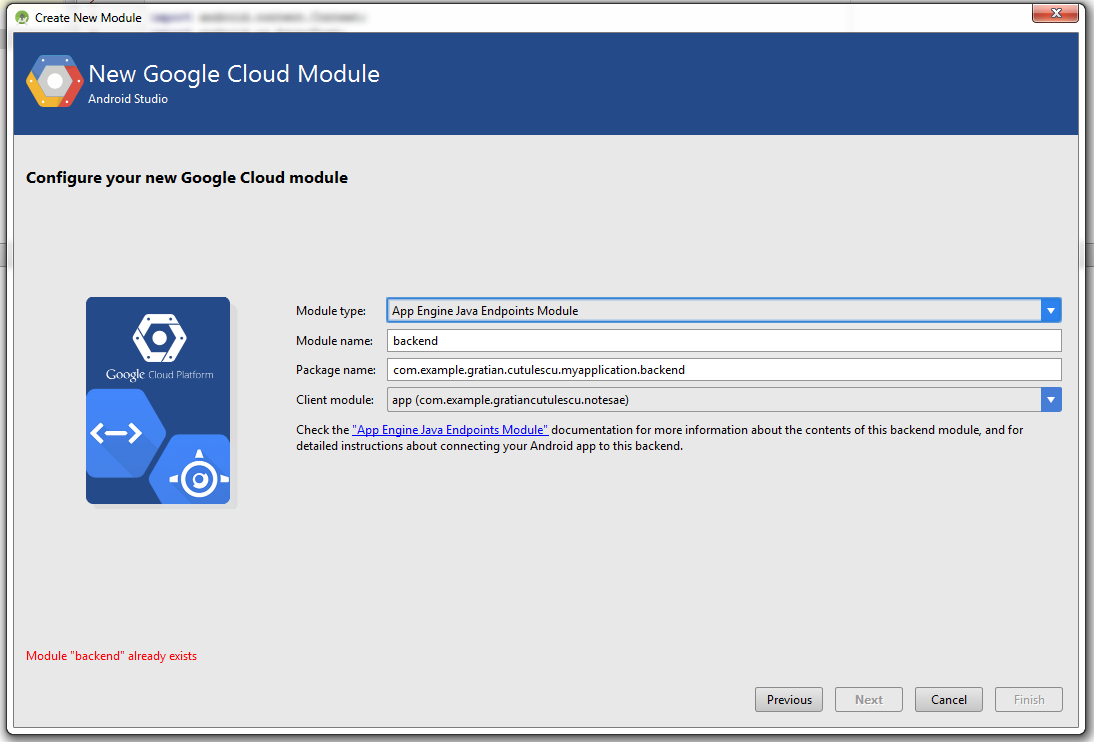Viewport: 1094px width, 742px height.
Task: Click the Endpoints double-arrow hexagon icon
Action: point(116,432)
